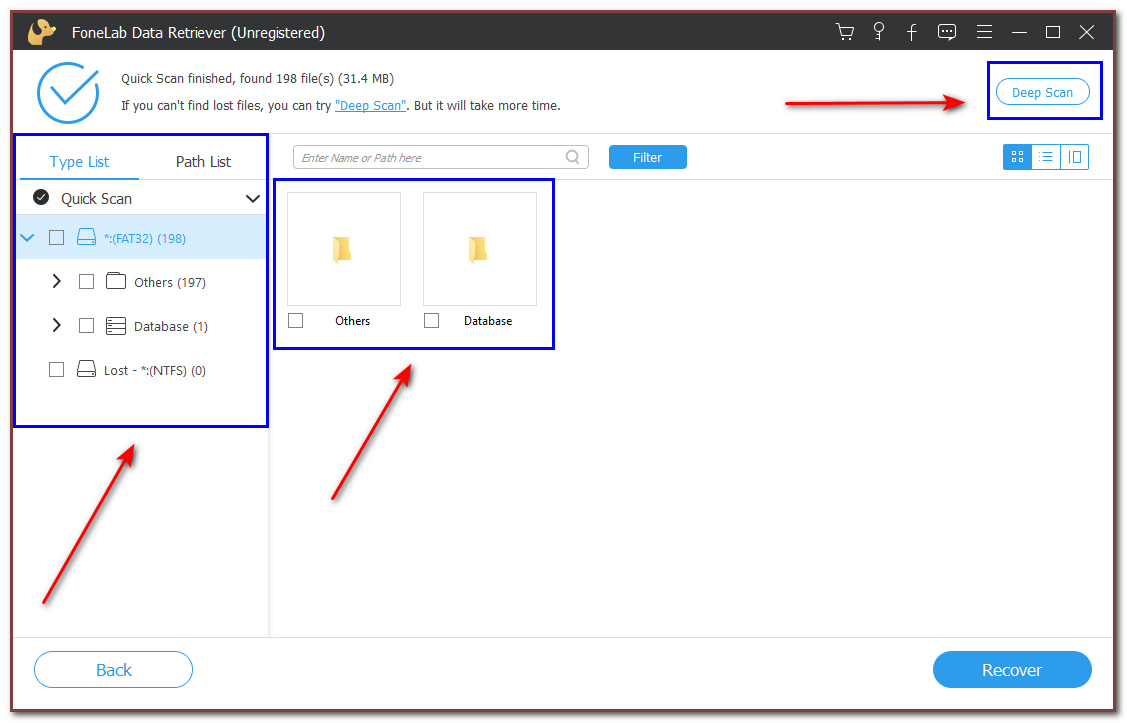
Task: Collapse the Quick Scan section chevron
Action: click(252, 198)
